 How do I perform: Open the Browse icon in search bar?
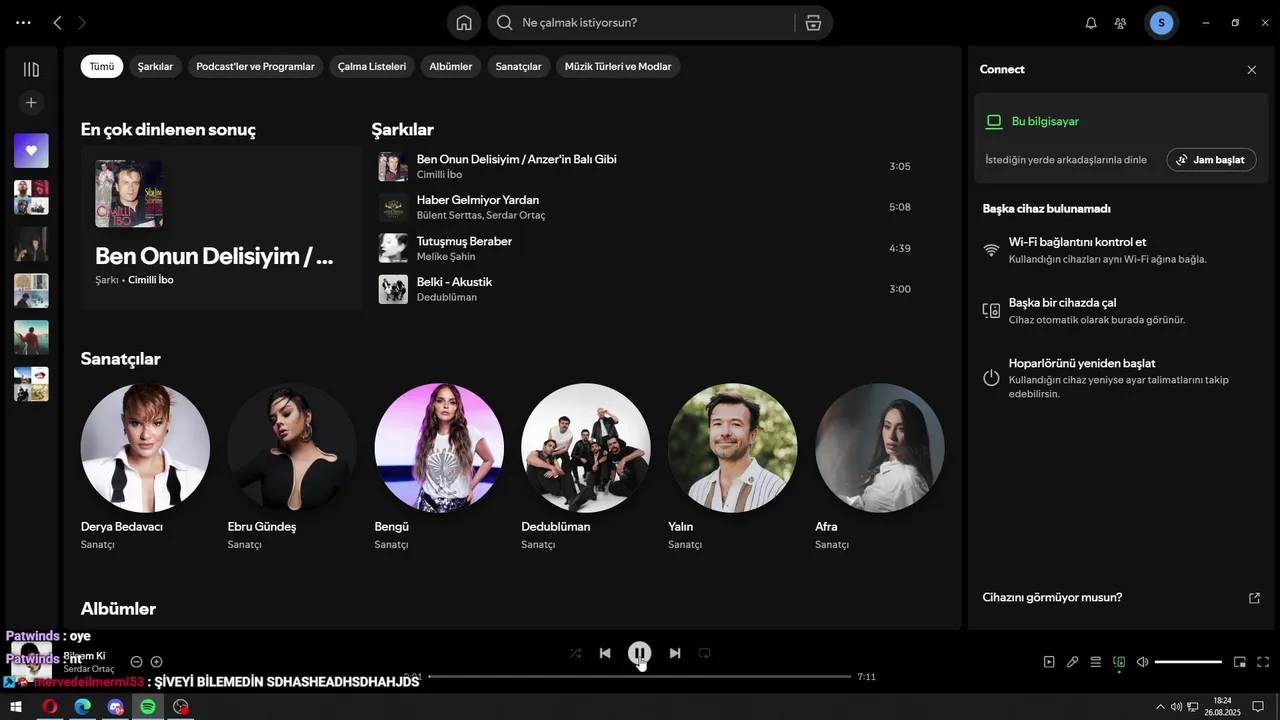pyautogui.click(x=813, y=22)
